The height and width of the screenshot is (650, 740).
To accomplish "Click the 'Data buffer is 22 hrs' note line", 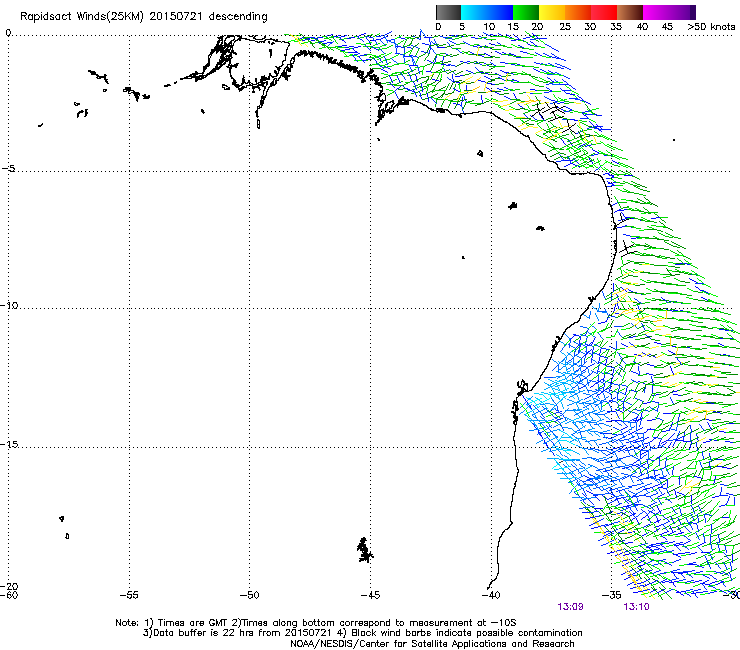I will pyautogui.click(x=362, y=633).
